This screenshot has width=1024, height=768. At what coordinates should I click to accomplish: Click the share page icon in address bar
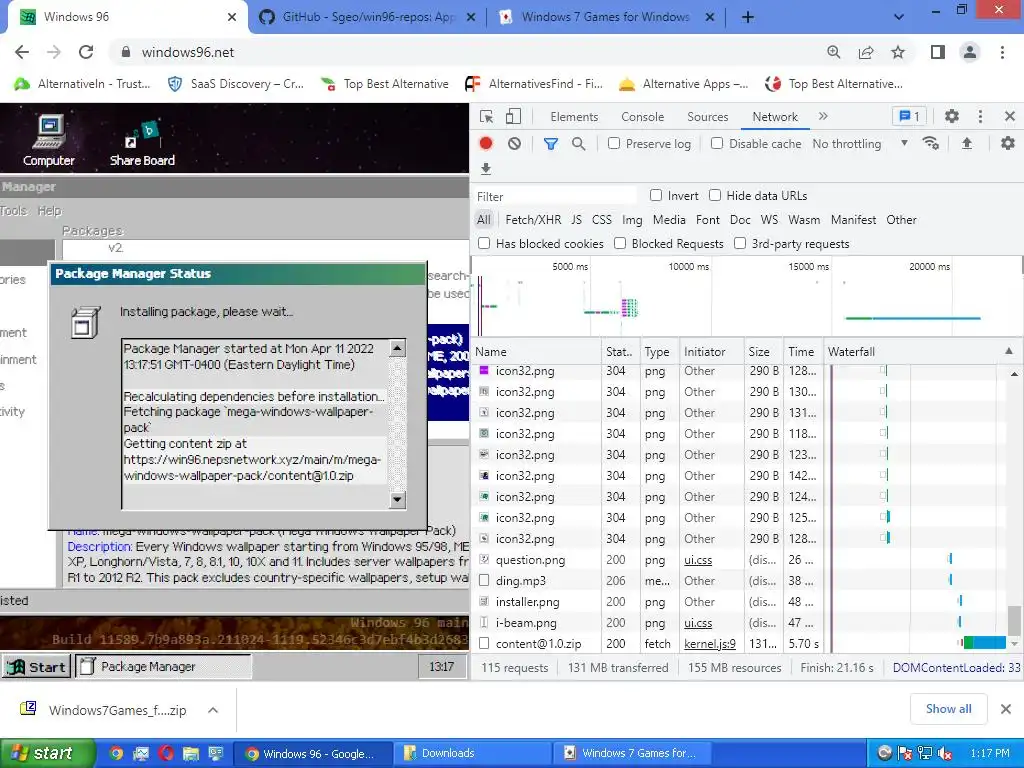[866, 52]
